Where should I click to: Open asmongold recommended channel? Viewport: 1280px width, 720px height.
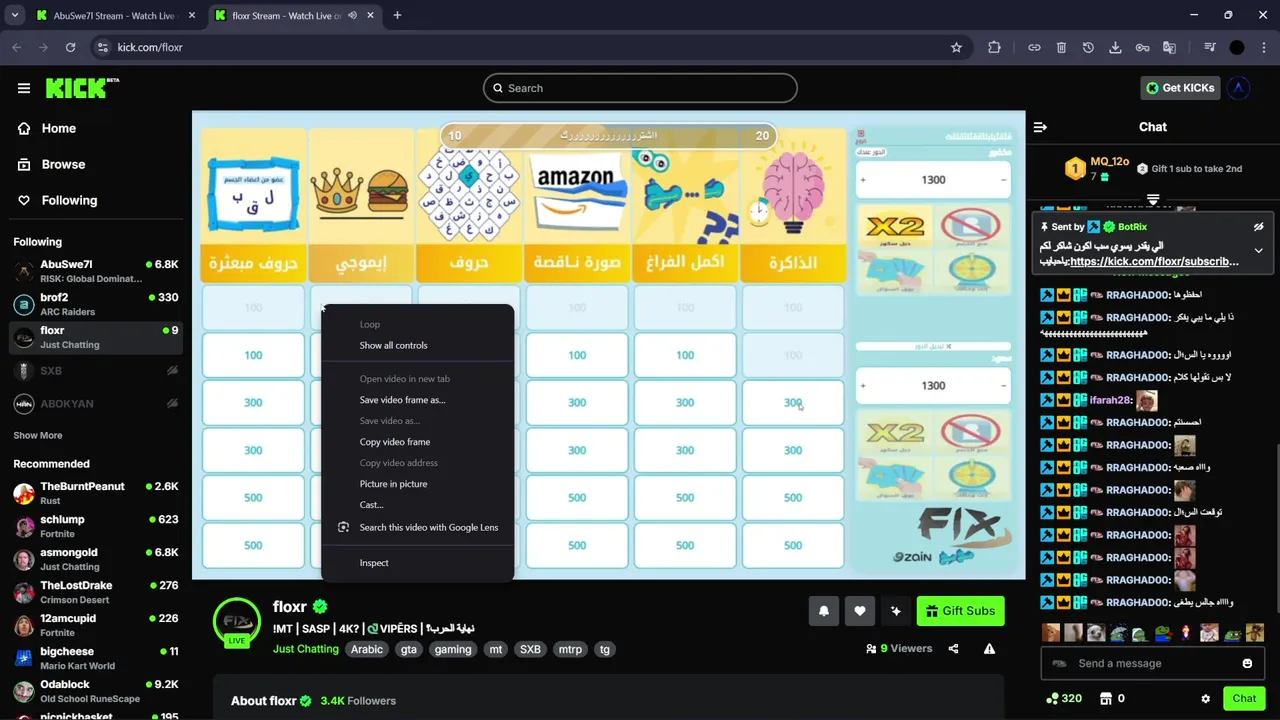pyautogui.click(x=95, y=559)
